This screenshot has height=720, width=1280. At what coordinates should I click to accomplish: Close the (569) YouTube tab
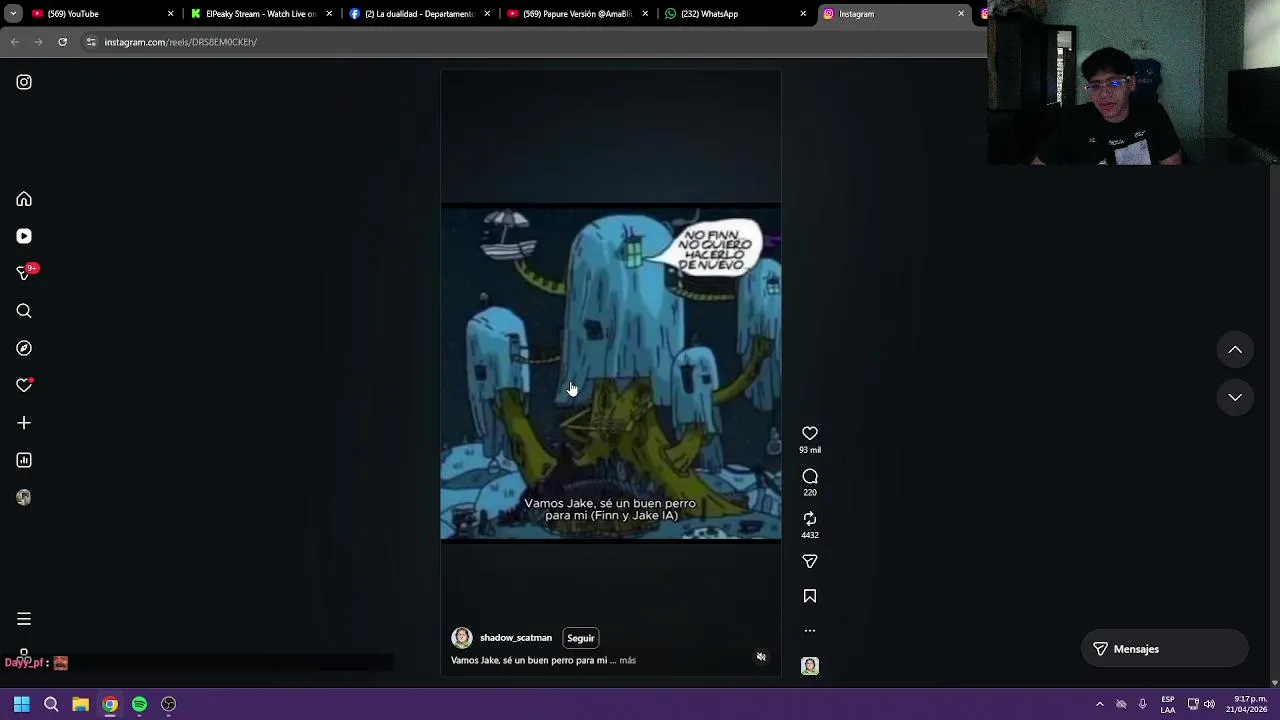pyautogui.click(x=170, y=14)
